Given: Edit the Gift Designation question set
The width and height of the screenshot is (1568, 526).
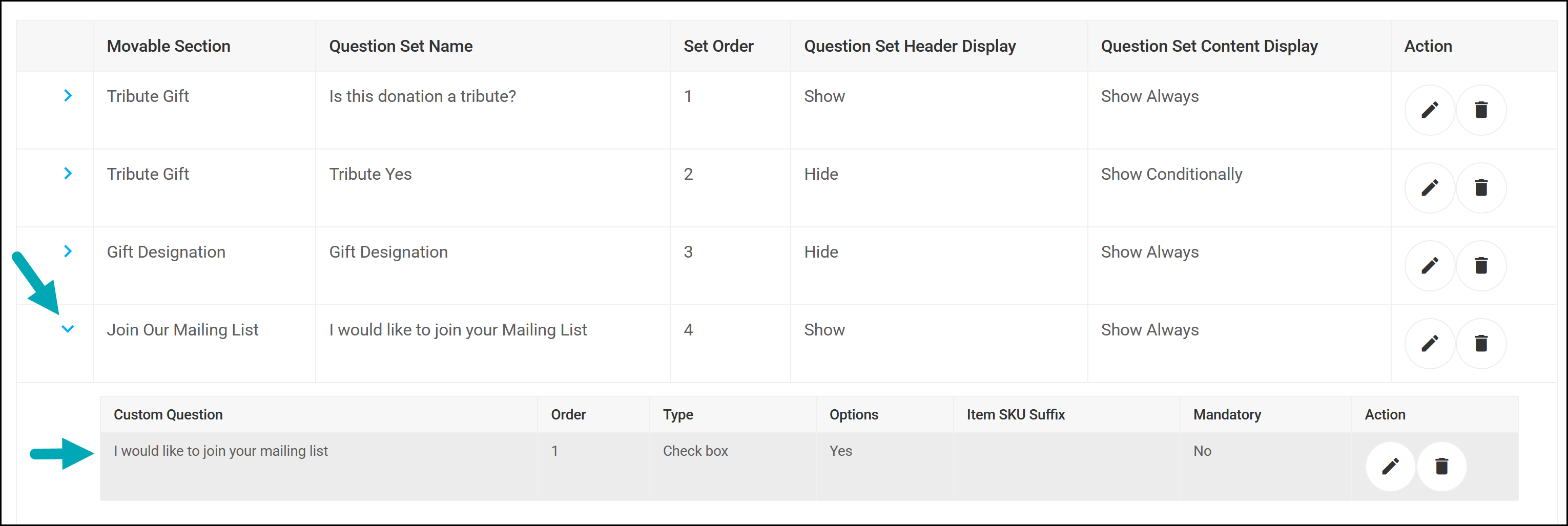Looking at the screenshot, I should (x=1429, y=266).
